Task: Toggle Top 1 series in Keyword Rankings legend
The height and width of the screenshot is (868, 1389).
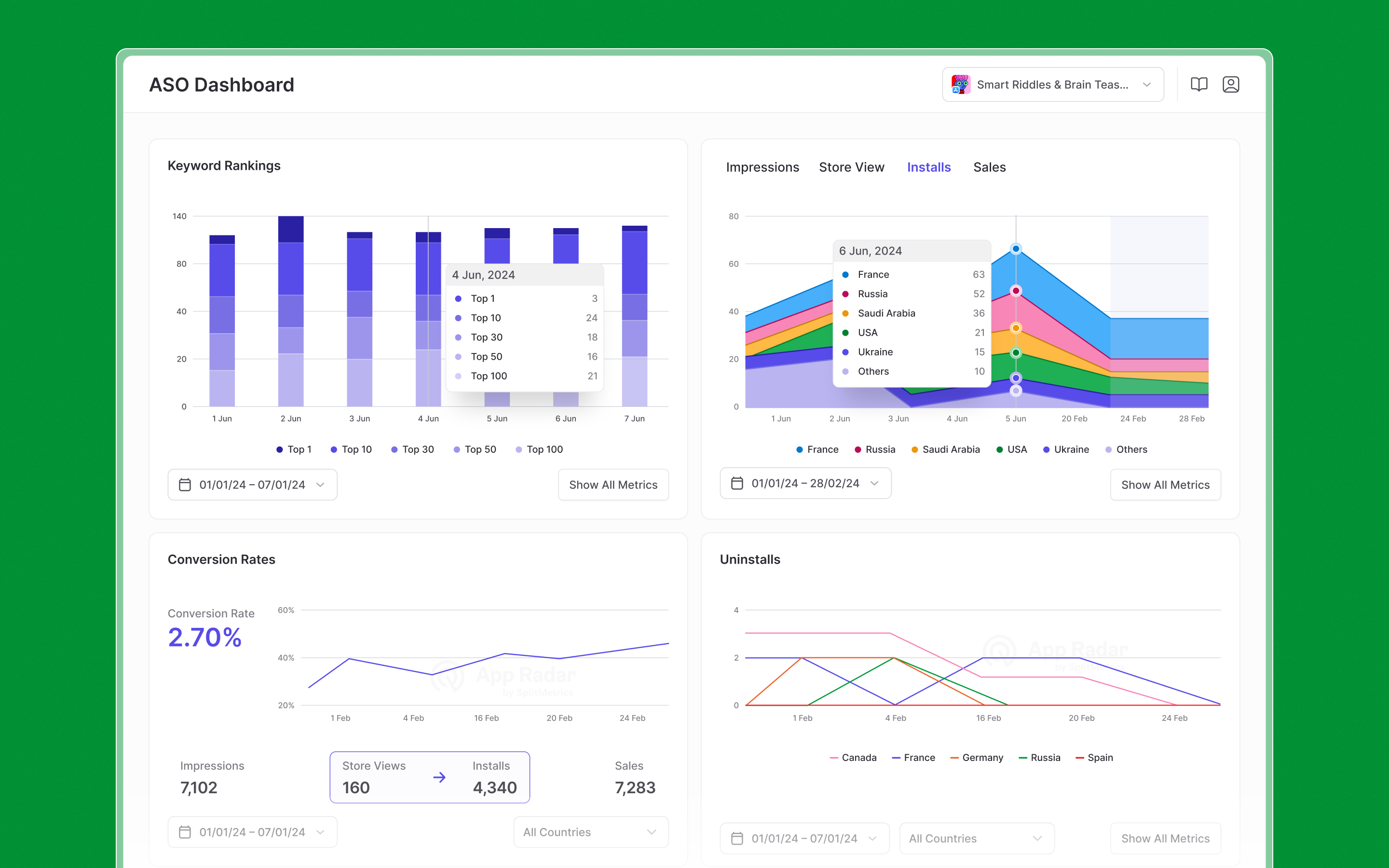Action: tap(293, 449)
